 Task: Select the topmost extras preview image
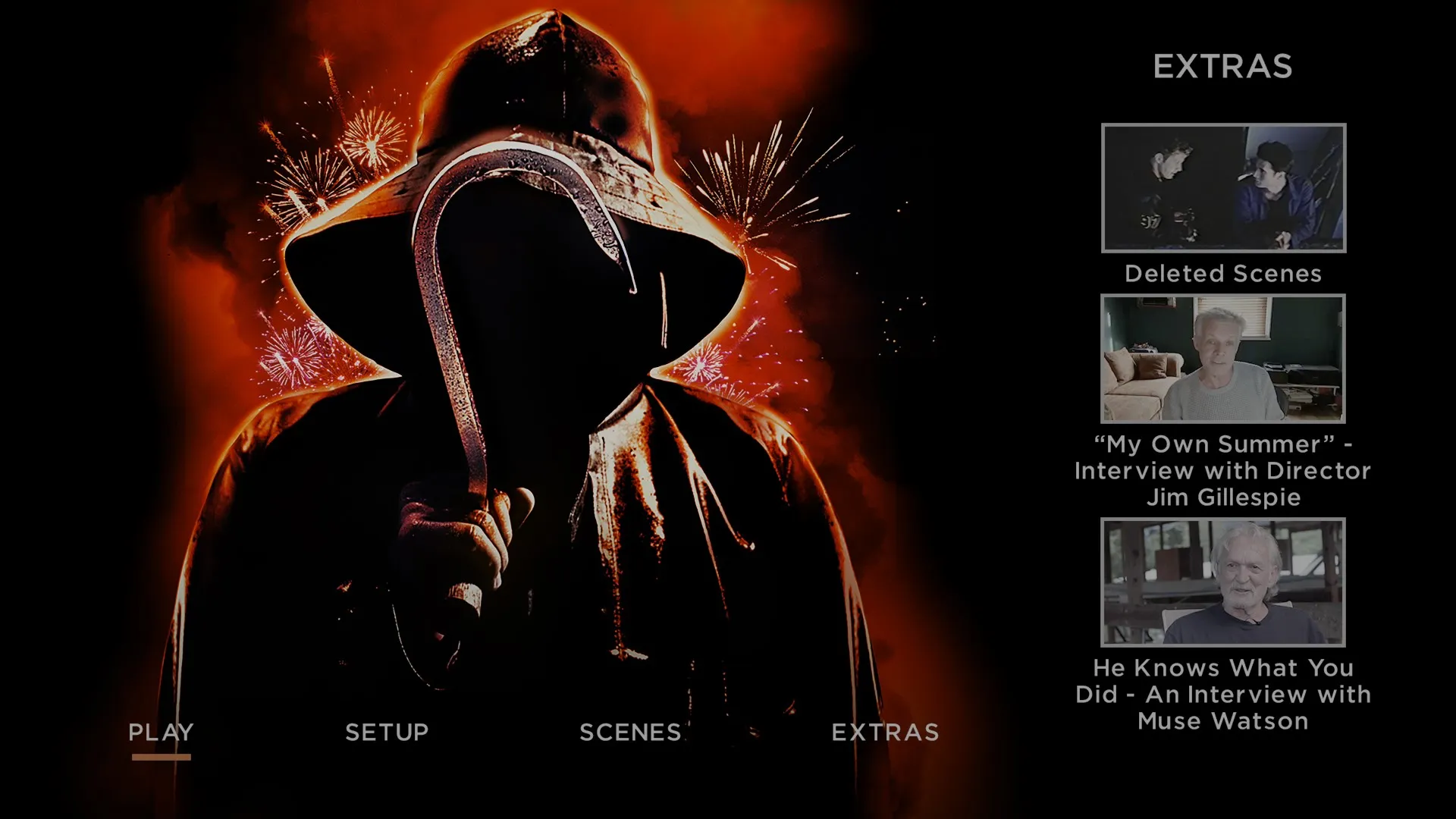pos(1222,188)
